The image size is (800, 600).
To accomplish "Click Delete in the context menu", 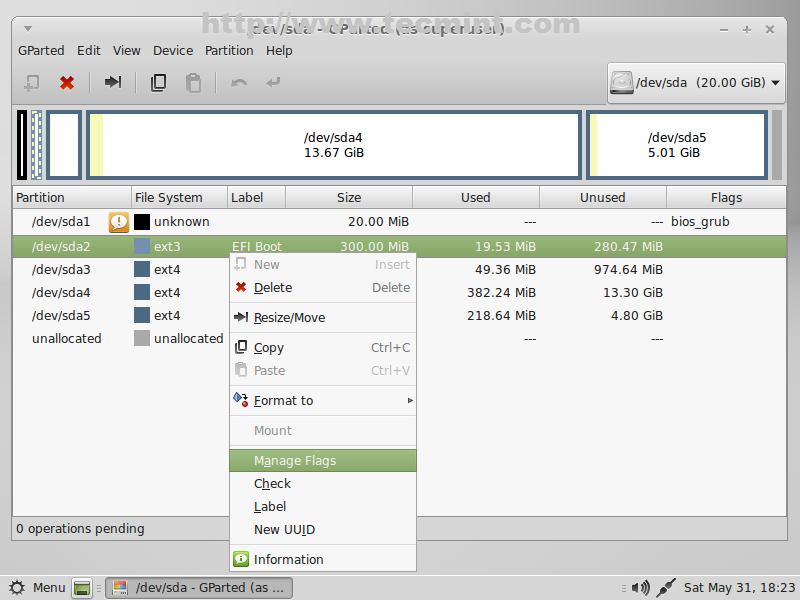I will coord(323,287).
